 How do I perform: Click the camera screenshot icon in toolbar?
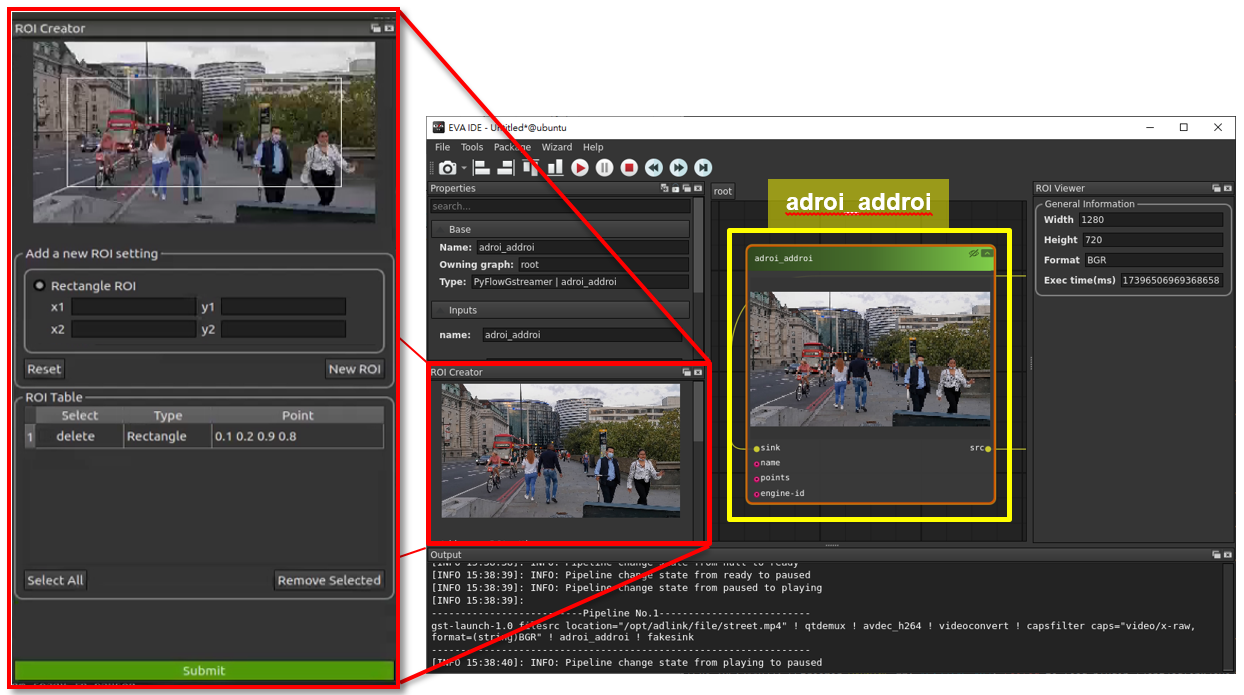446,168
